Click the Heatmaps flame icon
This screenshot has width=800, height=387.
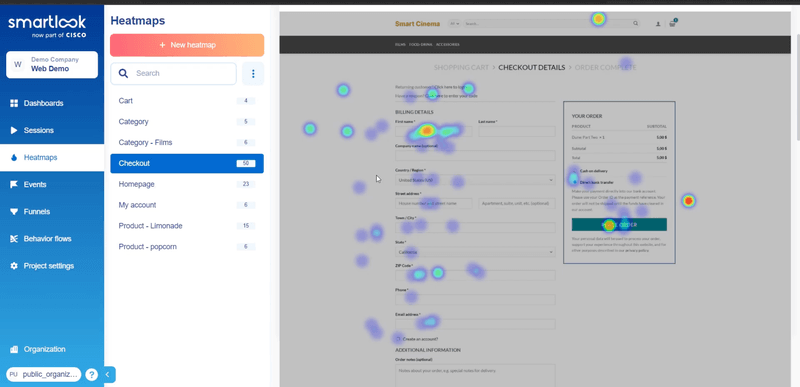click(x=14, y=158)
